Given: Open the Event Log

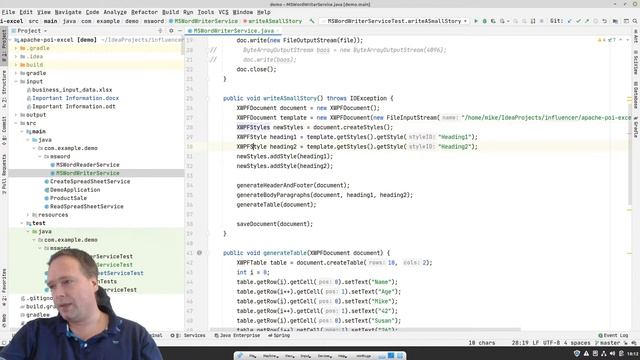Looking at the screenshot, I should click(x=613, y=335).
